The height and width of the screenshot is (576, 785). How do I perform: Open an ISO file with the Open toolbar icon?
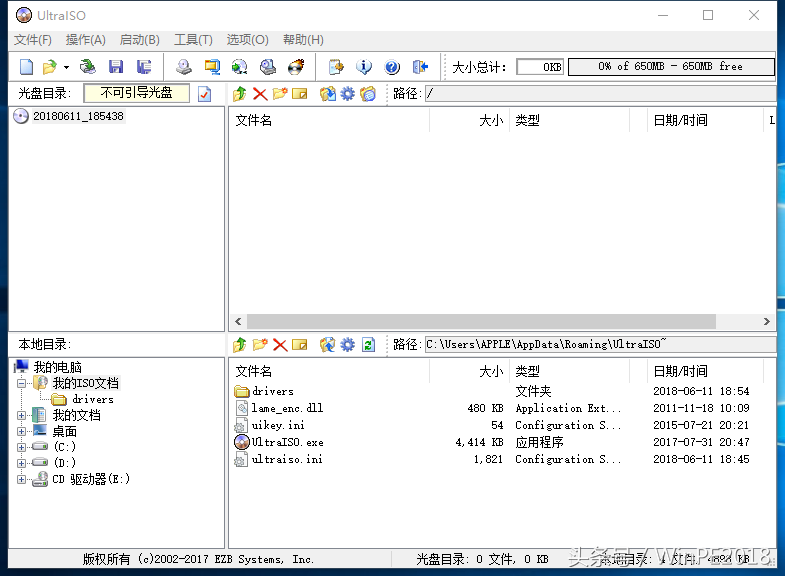(x=50, y=67)
